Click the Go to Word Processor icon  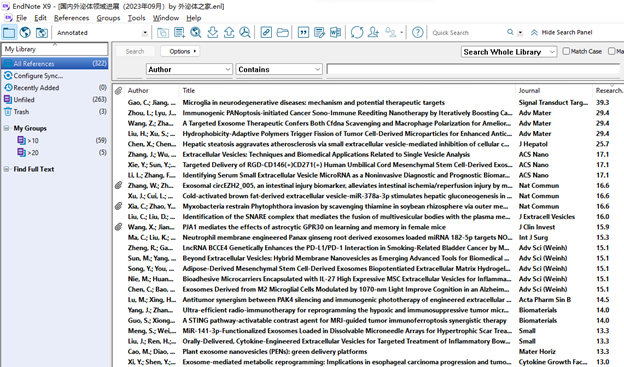click(335, 32)
